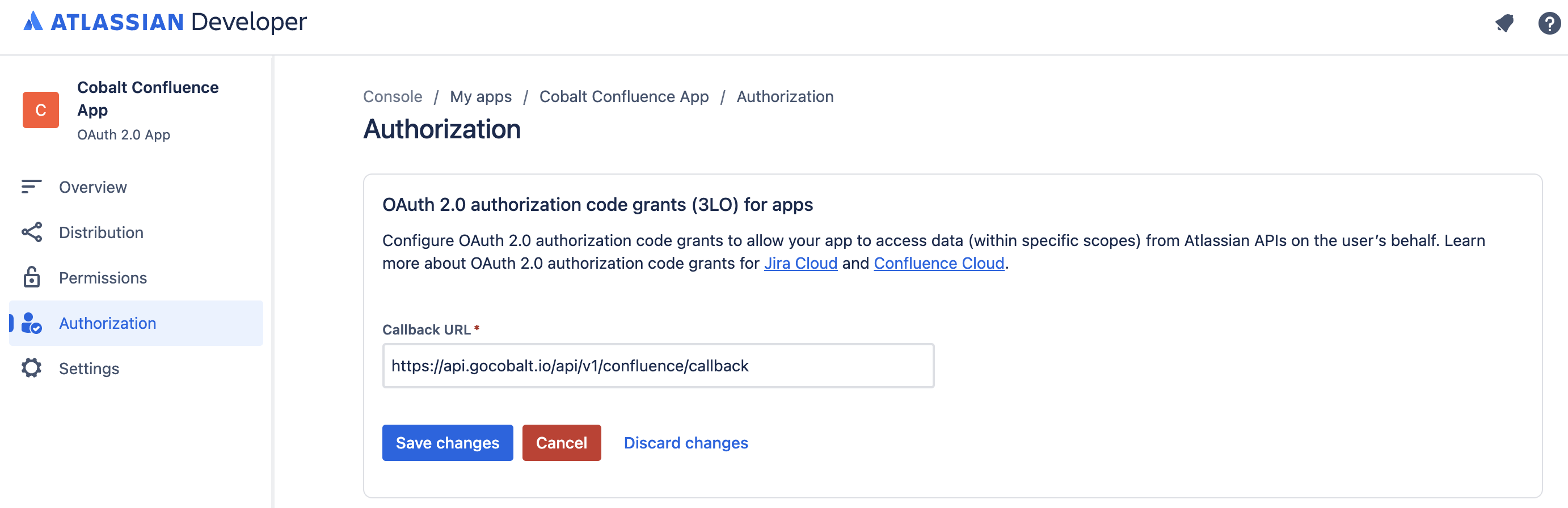Click the Atlassian logo in the header
1568x508 pixels.
click(33, 22)
